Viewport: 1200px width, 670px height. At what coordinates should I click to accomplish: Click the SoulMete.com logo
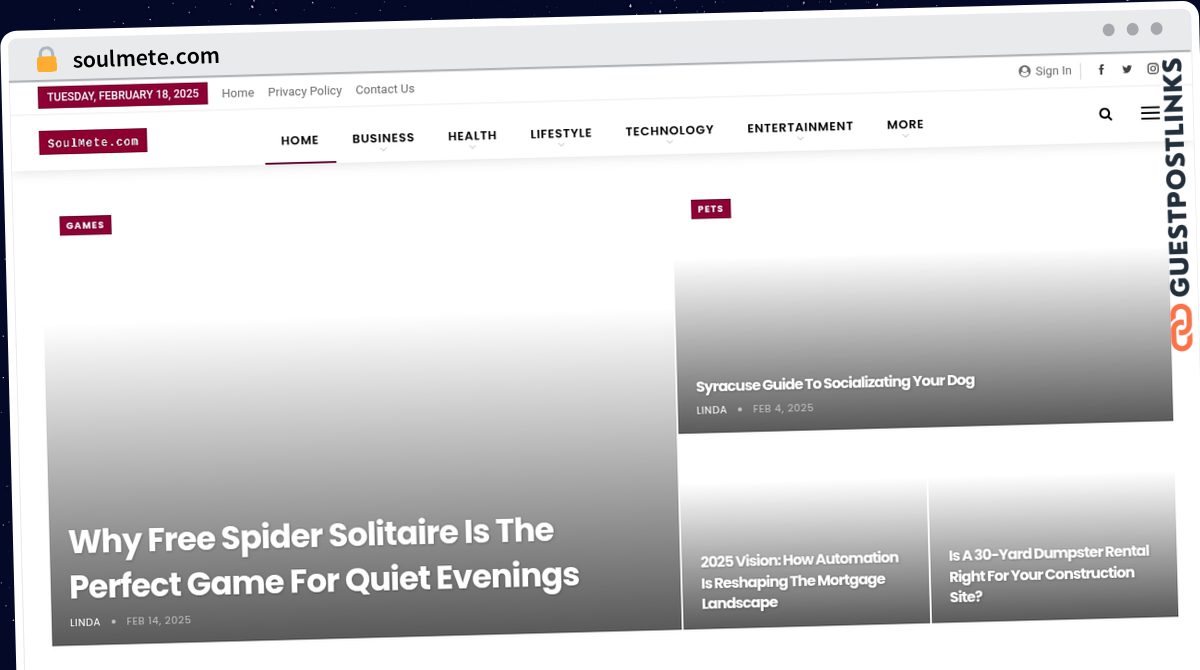[93, 142]
